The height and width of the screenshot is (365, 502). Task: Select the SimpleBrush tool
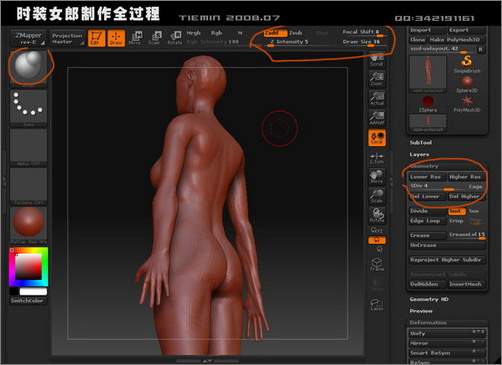467,64
